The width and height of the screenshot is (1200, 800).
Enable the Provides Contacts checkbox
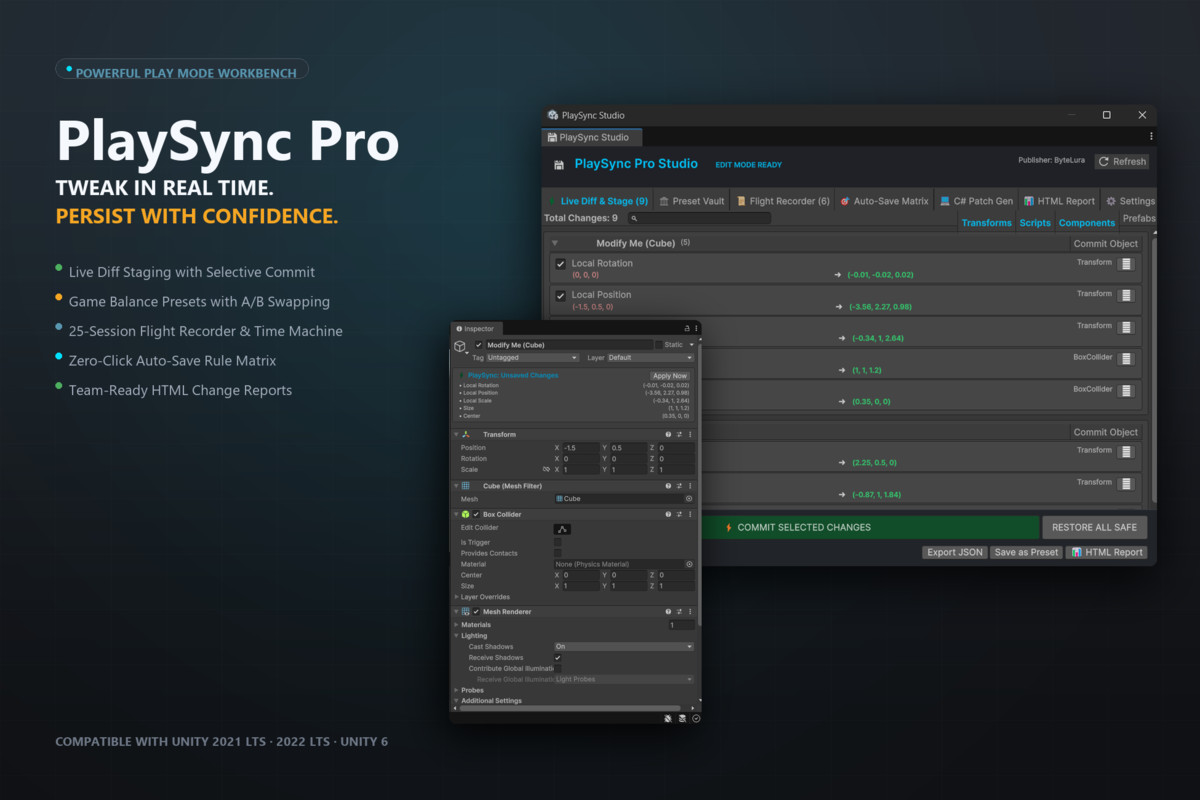click(x=558, y=553)
